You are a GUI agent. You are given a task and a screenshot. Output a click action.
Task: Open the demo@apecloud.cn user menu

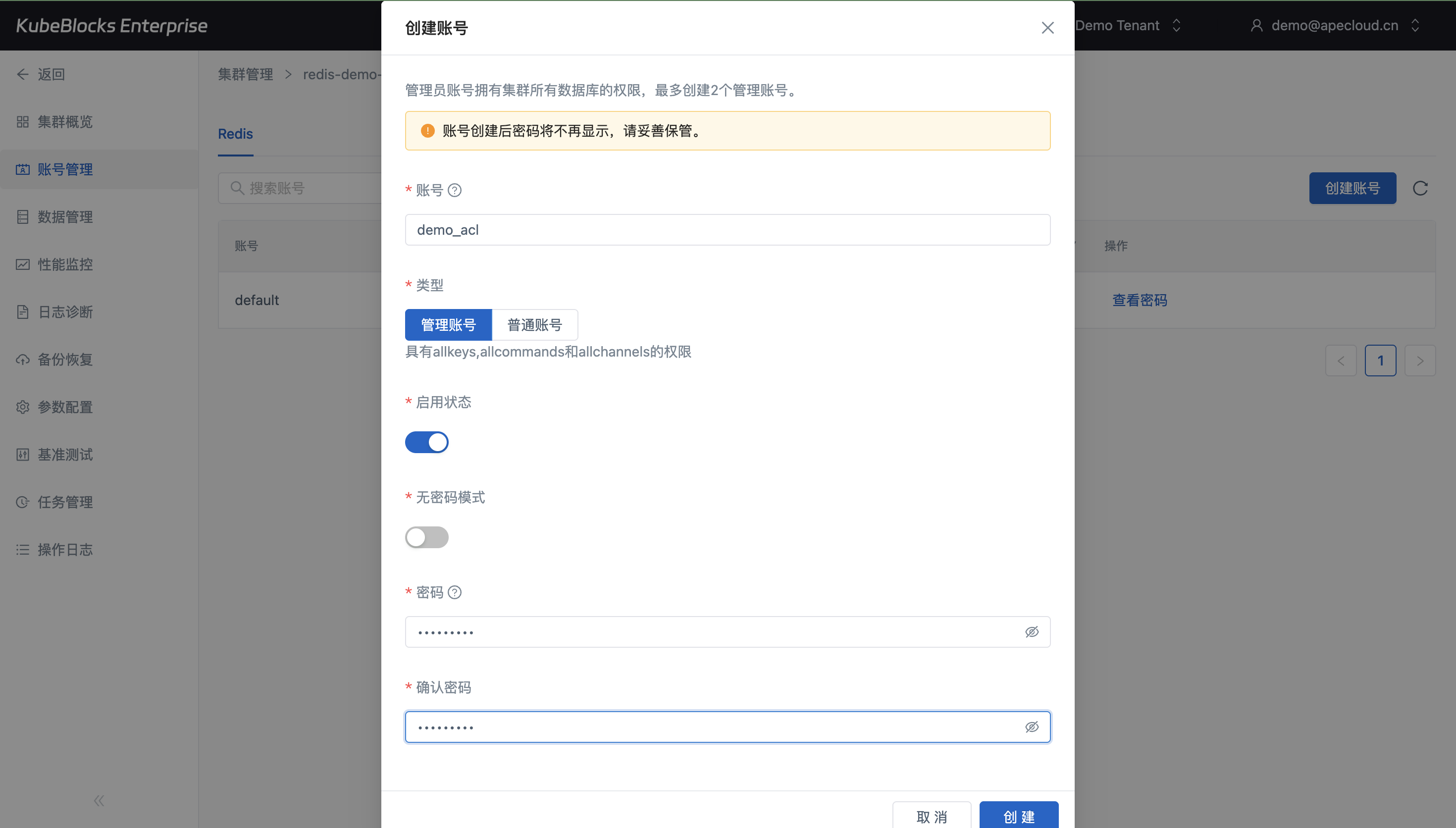tap(1334, 26)
